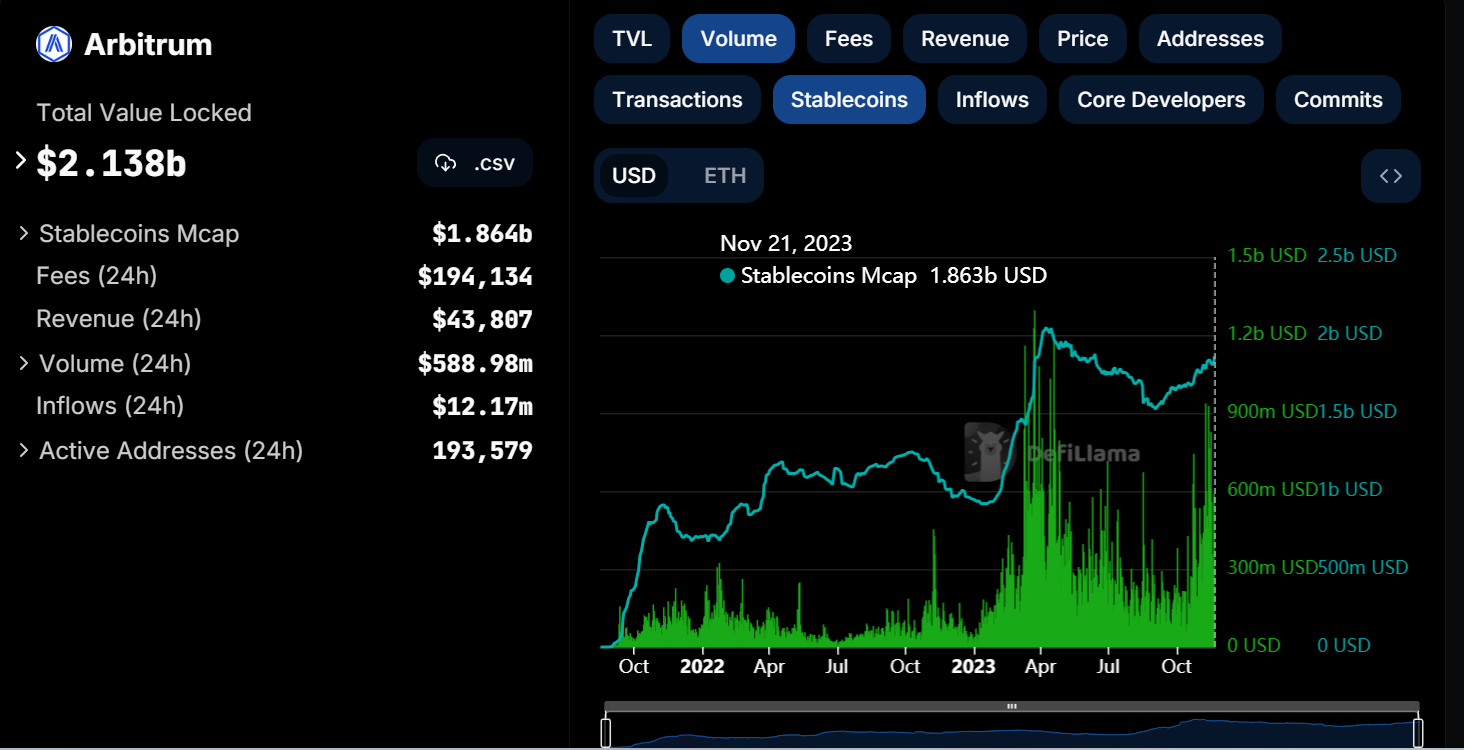Click the range slider top grip bar
1464x750 pixels.
click(x=1012, y=706)
